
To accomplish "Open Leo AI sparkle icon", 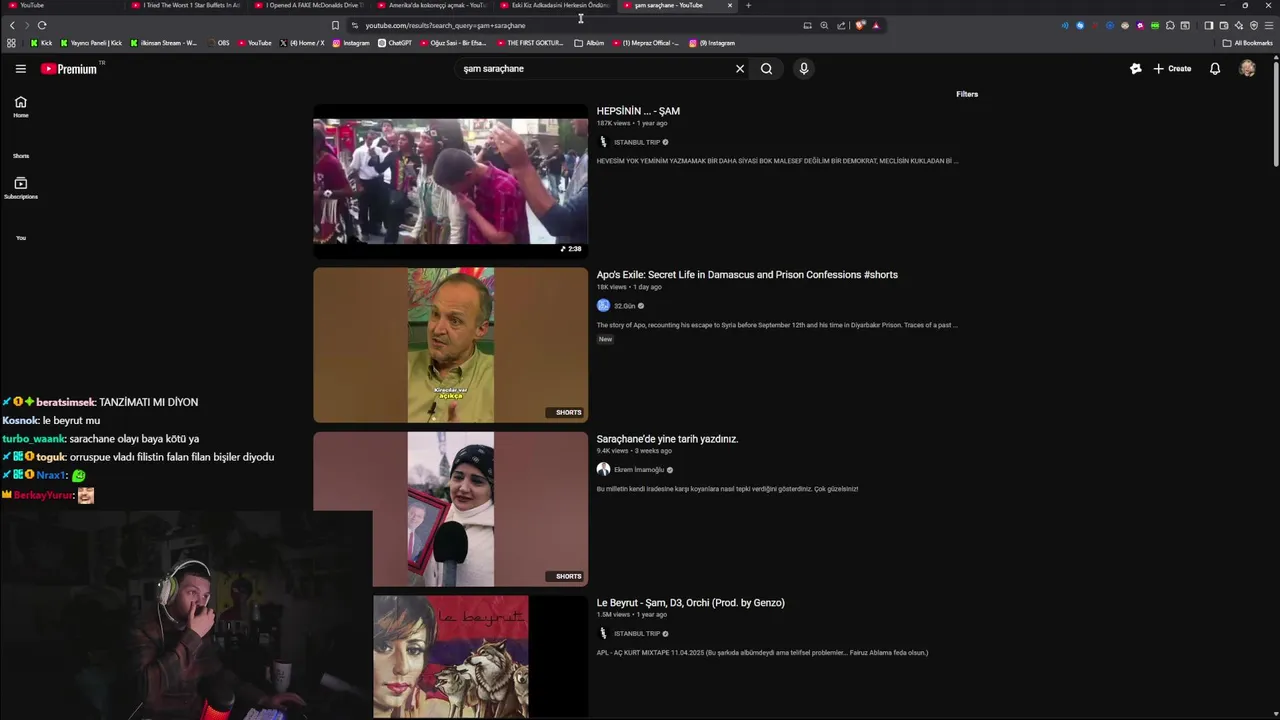I will 1238,25.
